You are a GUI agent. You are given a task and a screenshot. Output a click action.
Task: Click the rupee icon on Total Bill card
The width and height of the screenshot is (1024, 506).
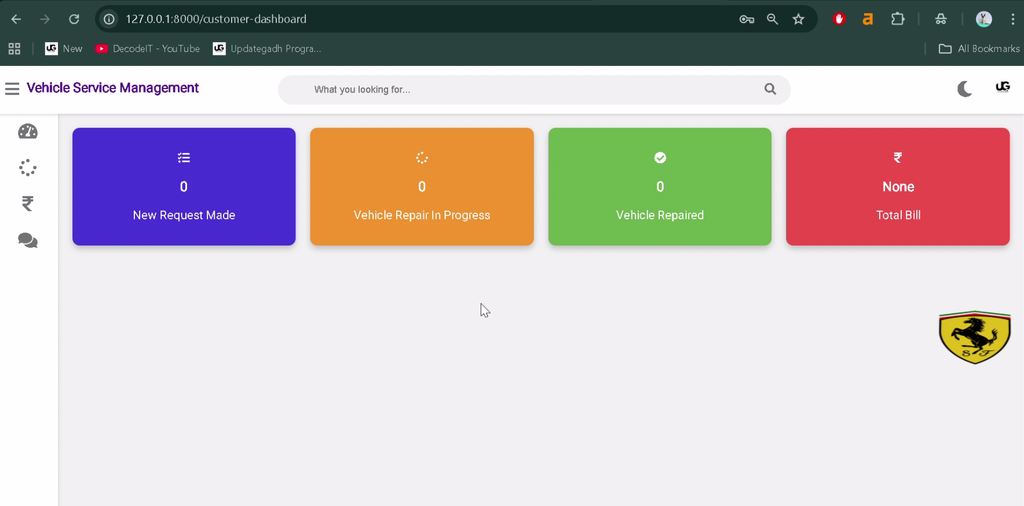(x=898, y=157)
